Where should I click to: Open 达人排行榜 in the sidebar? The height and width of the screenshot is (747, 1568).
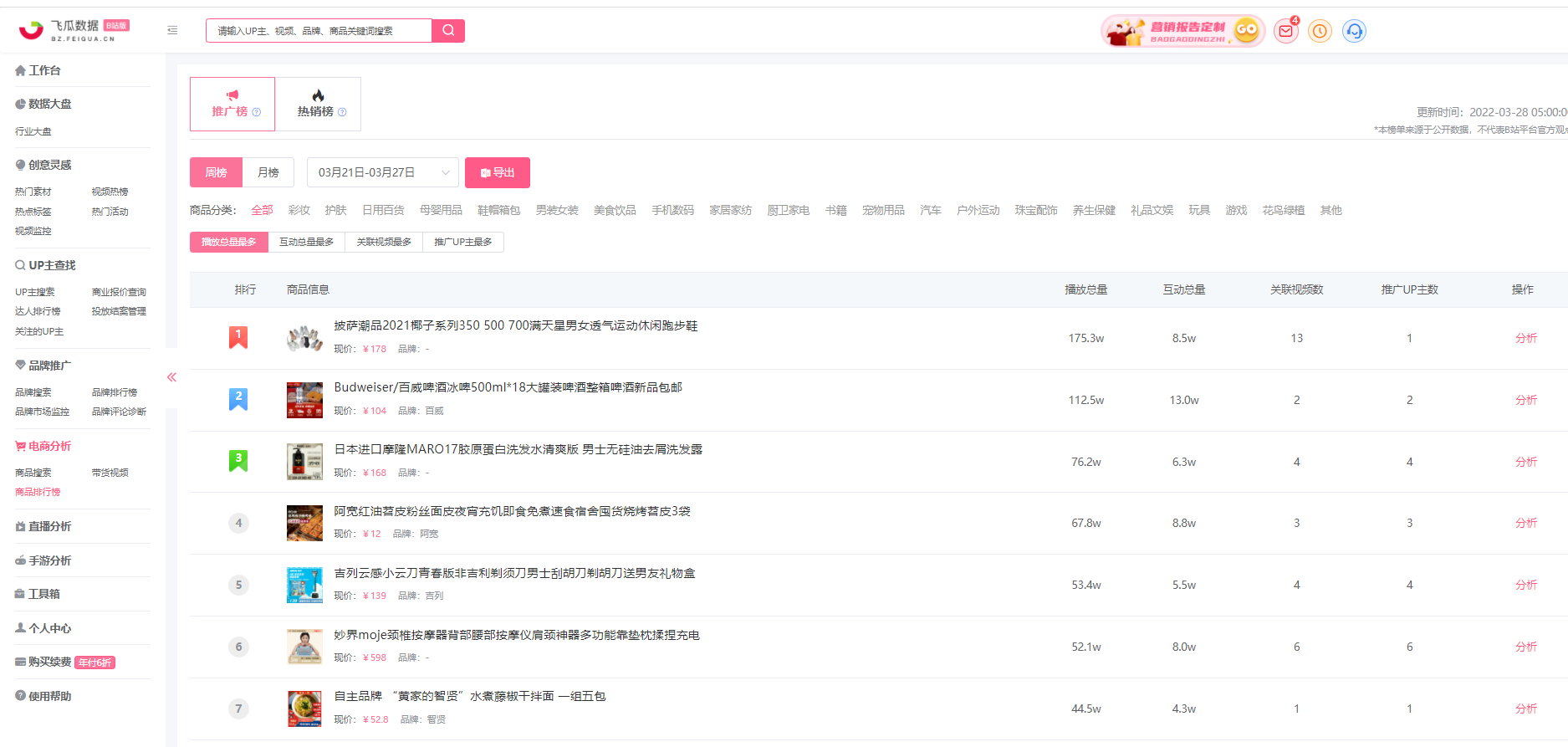pyautogui.click(x=38, y=311)
